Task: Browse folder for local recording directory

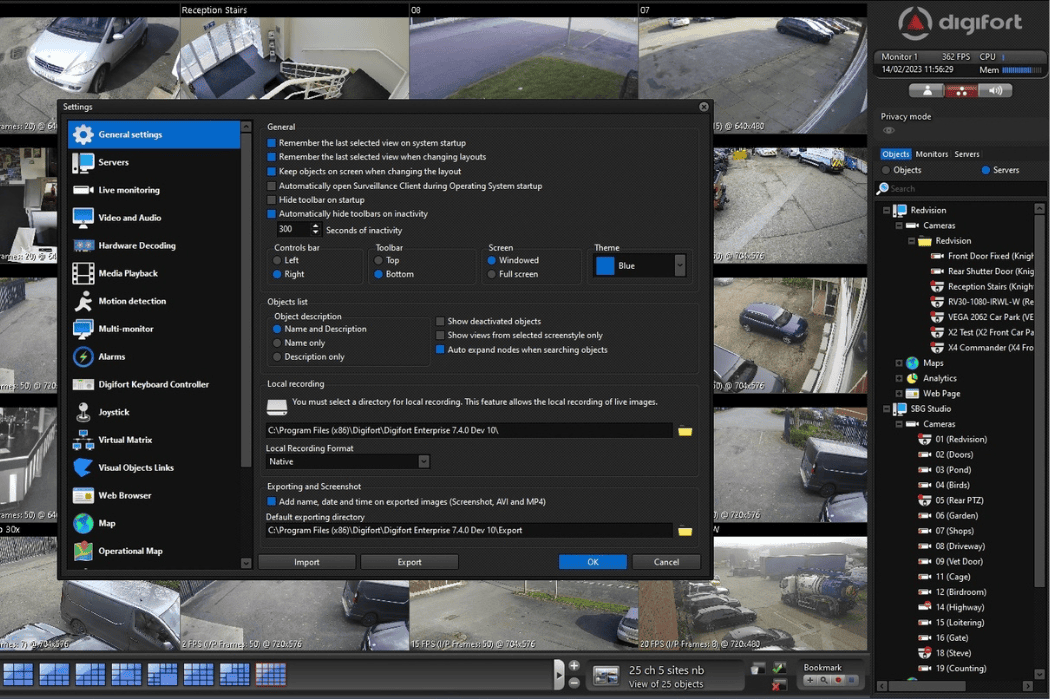Action: [x=685, y=430]
